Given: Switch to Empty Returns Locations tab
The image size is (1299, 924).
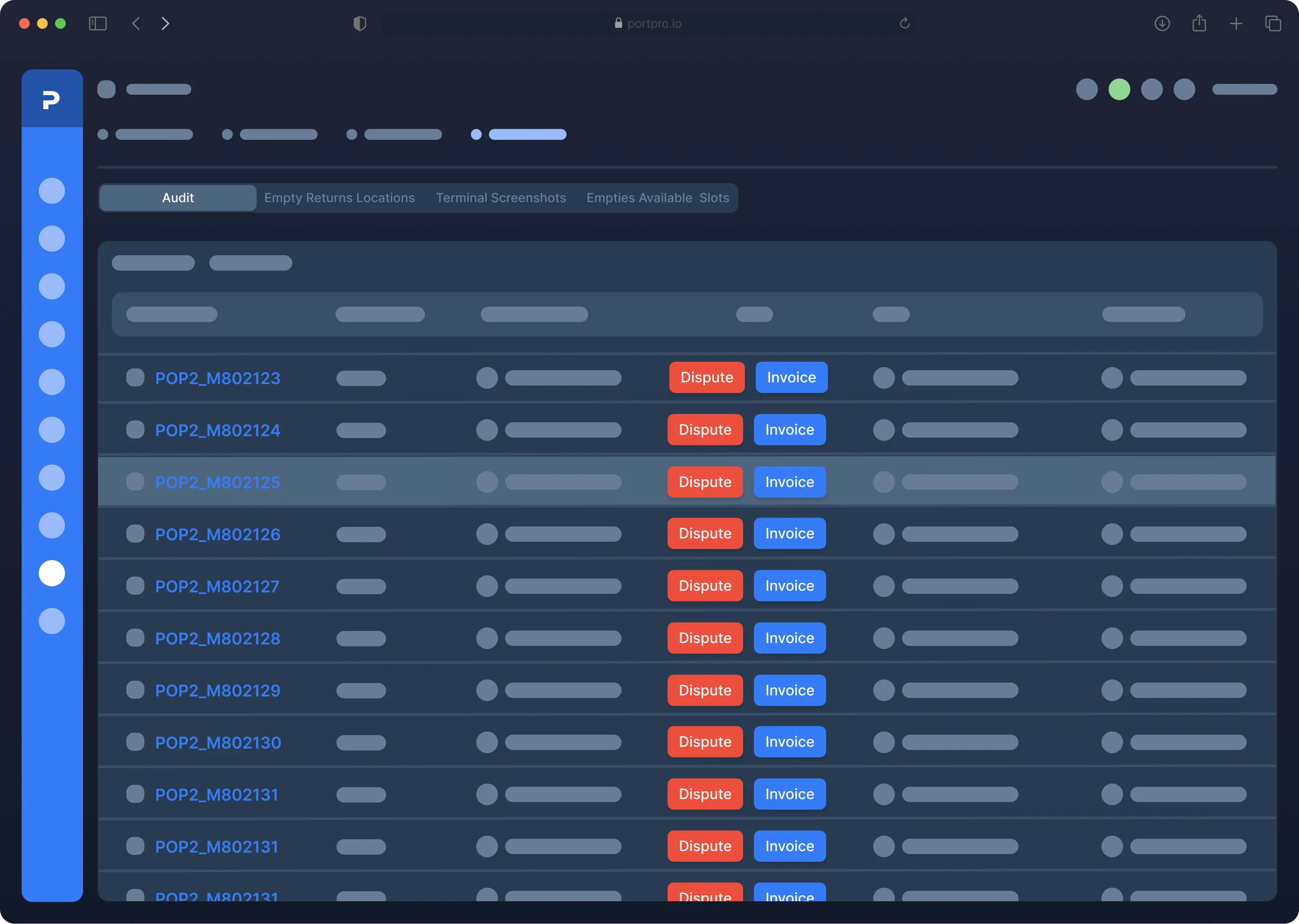Looking at the screenshot, I should 339,198.
